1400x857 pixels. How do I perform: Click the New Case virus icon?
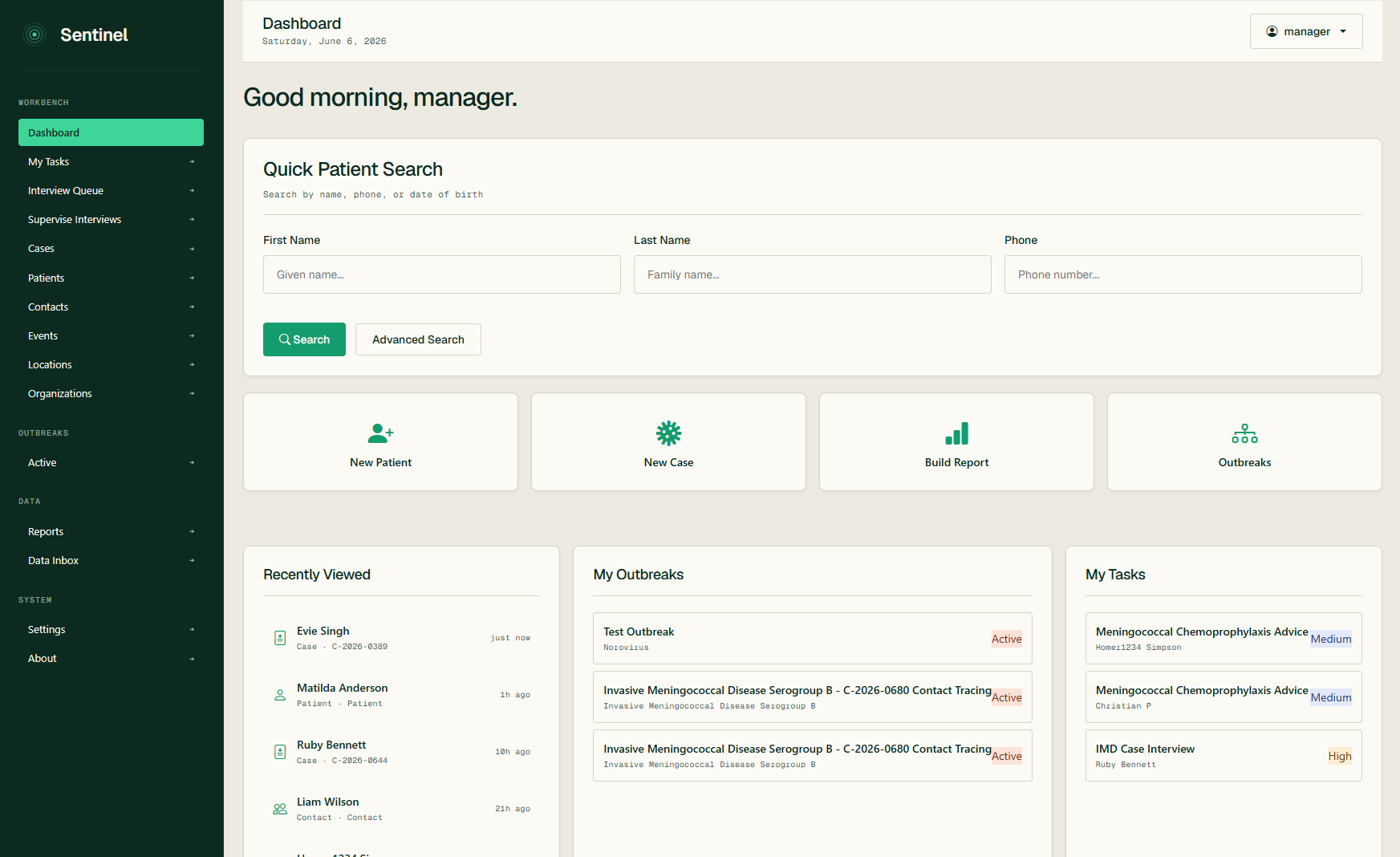pos(668,433)
